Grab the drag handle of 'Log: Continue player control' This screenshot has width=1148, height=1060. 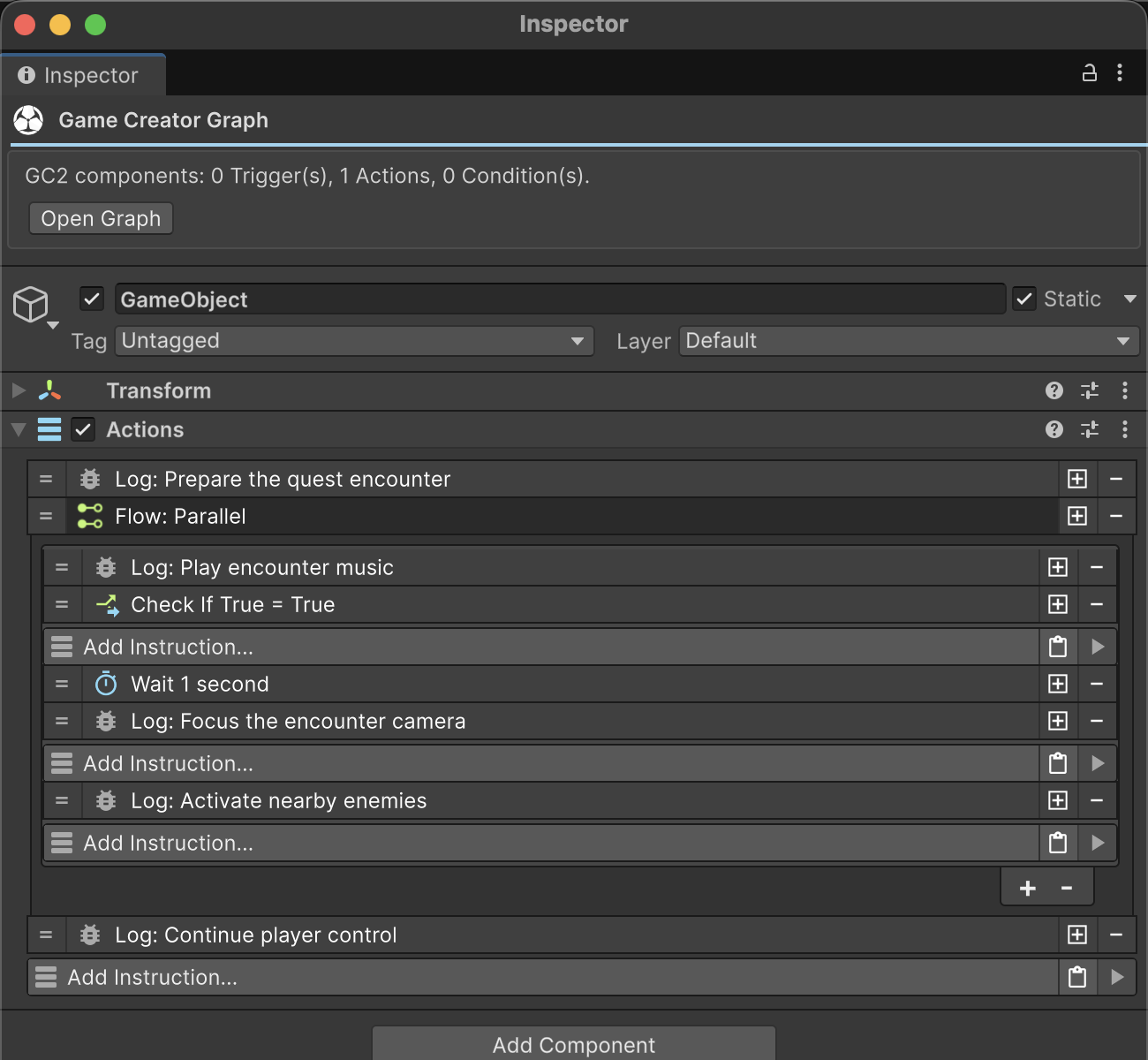pos(46,935)
